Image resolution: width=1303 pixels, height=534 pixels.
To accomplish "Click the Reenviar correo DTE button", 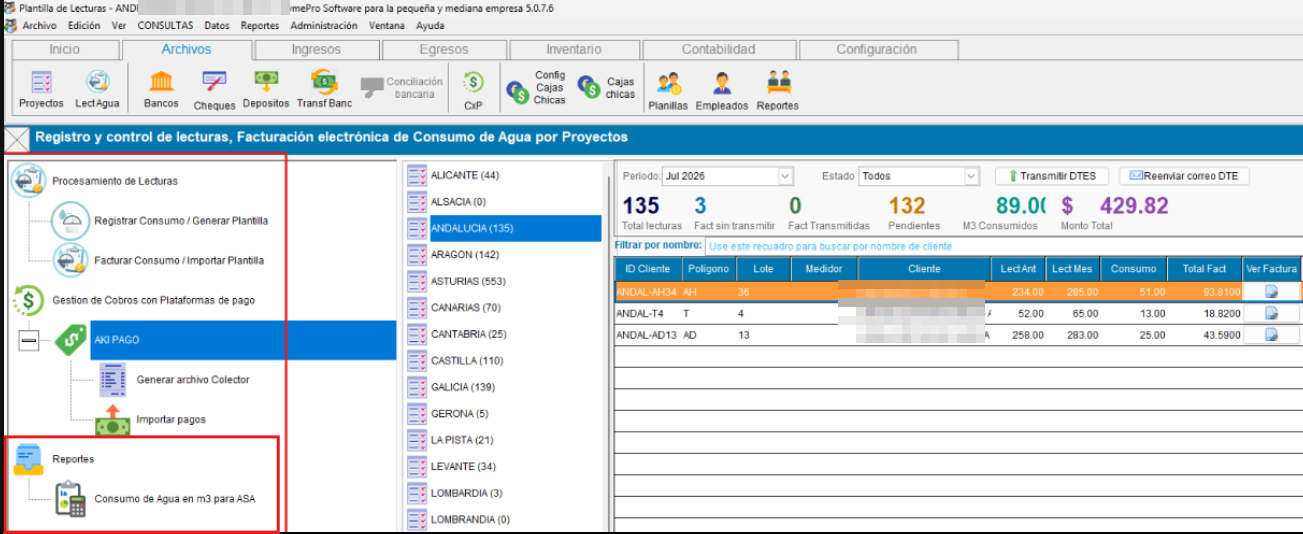I will (x=1184, y=176).
